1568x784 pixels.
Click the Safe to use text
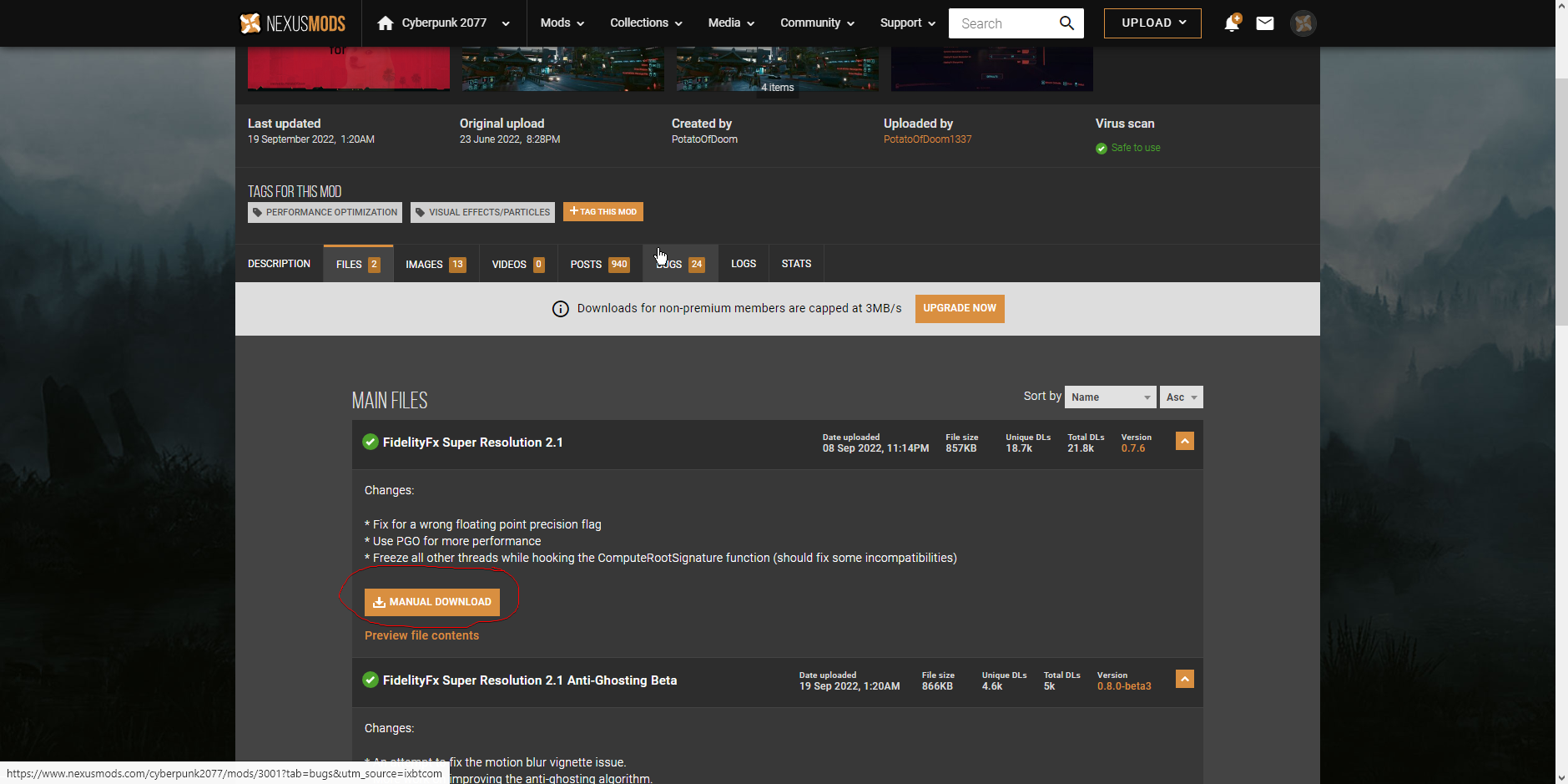coord(1136,148)
